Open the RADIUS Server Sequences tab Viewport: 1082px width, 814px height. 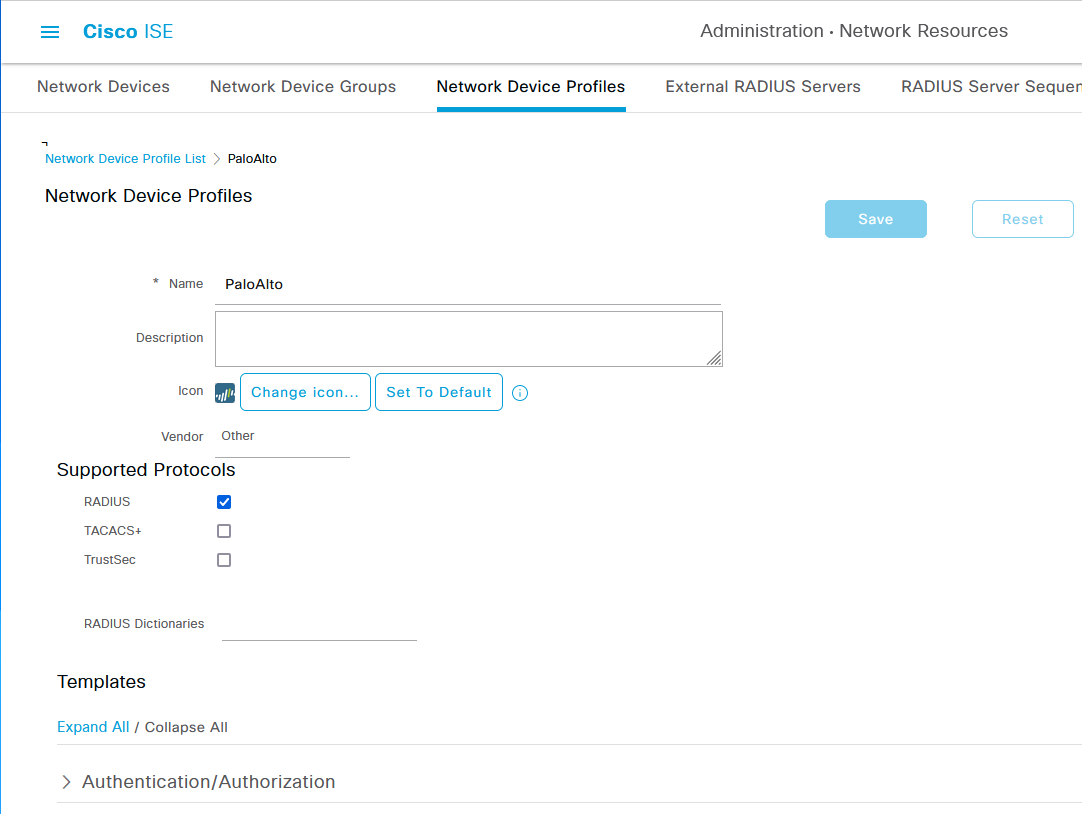991,87
